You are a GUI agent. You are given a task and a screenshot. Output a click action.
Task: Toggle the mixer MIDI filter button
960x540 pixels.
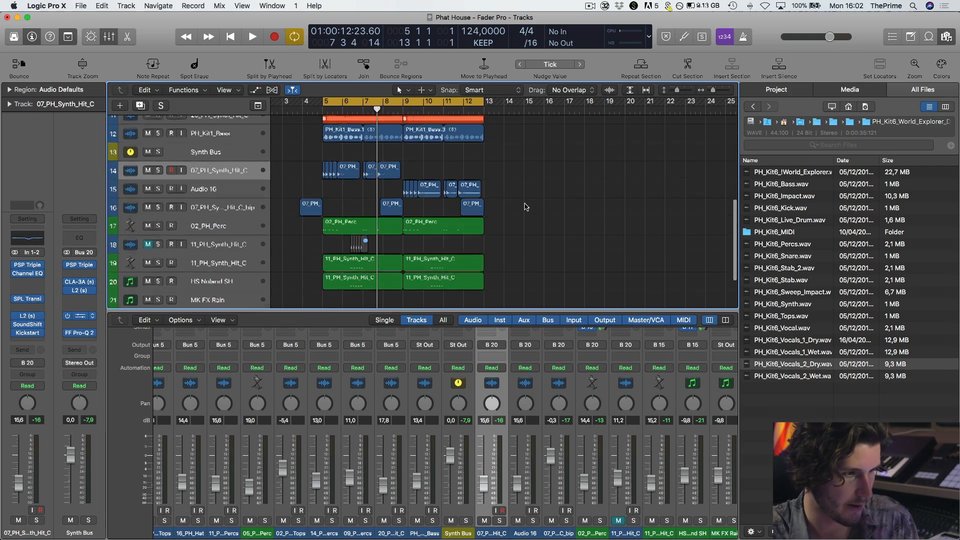683,320
